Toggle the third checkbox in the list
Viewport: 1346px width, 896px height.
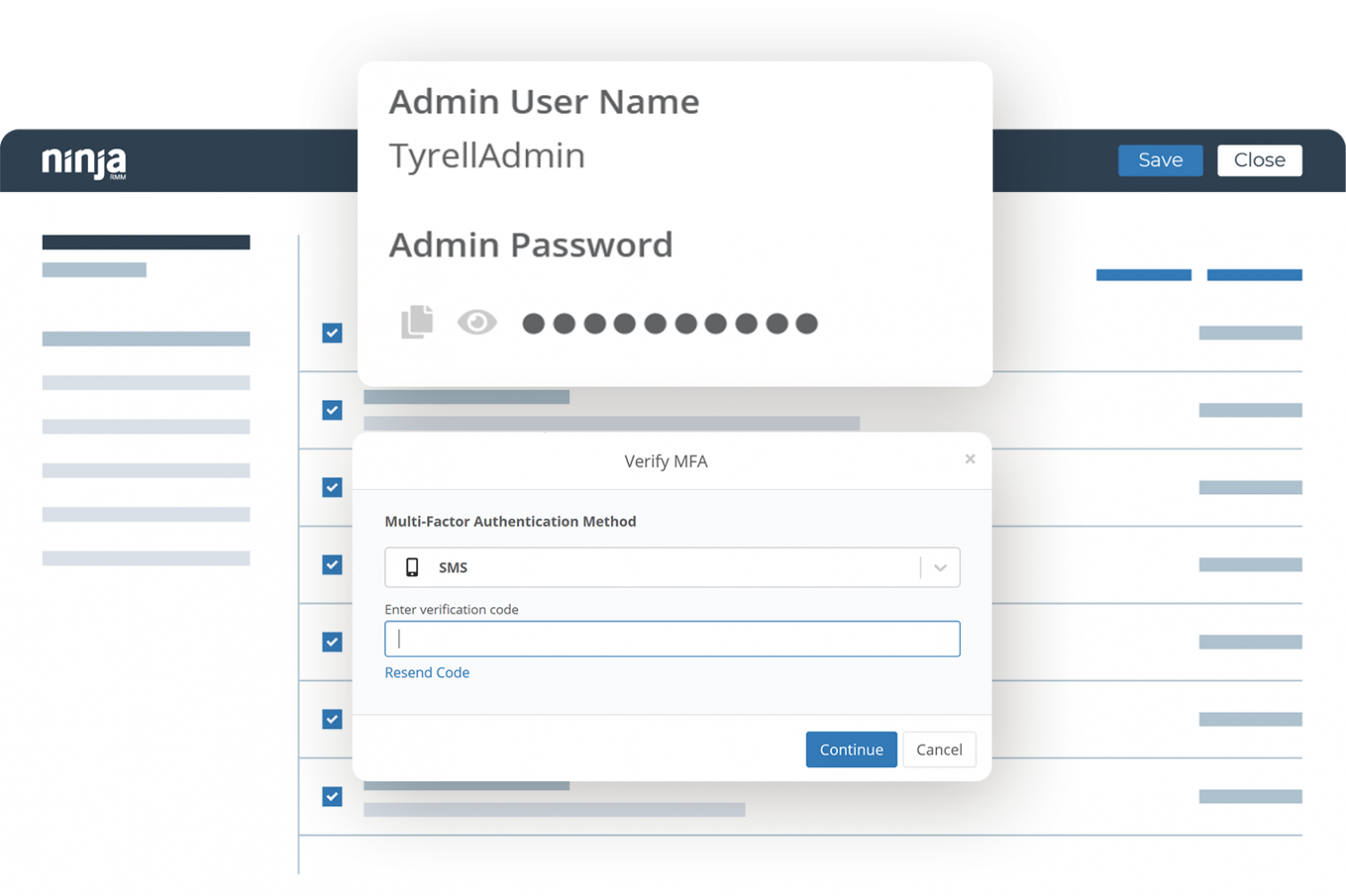[x=332, y=487]
